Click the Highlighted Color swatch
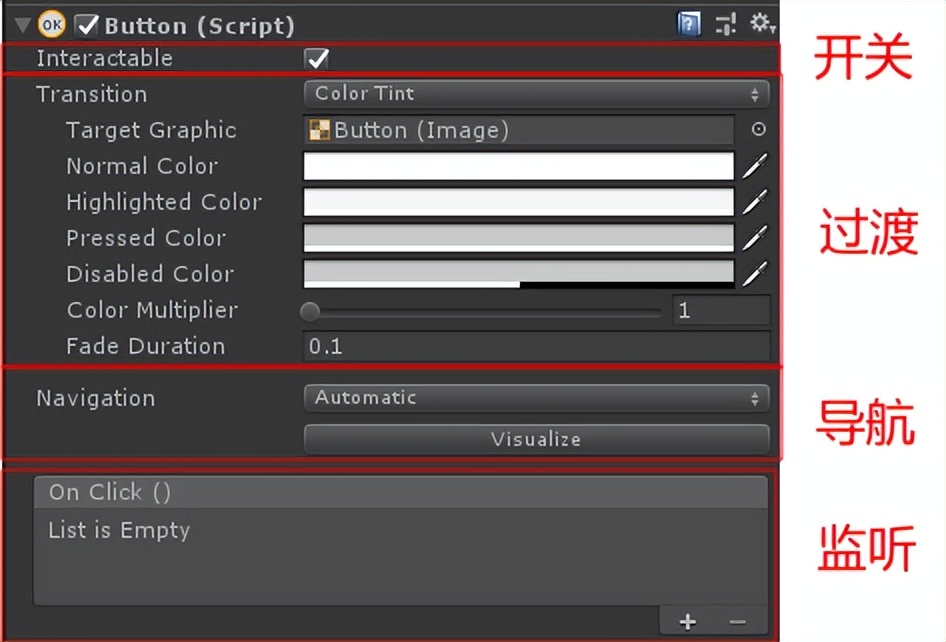Screen dimensions: 946x642 [x=519, y=202]
